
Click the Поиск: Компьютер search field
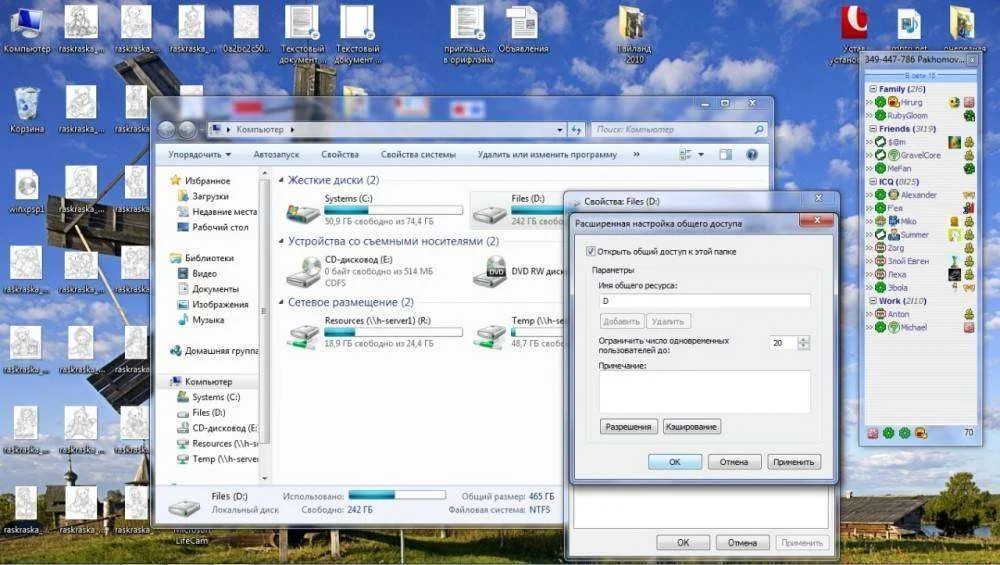click(673, 129)
